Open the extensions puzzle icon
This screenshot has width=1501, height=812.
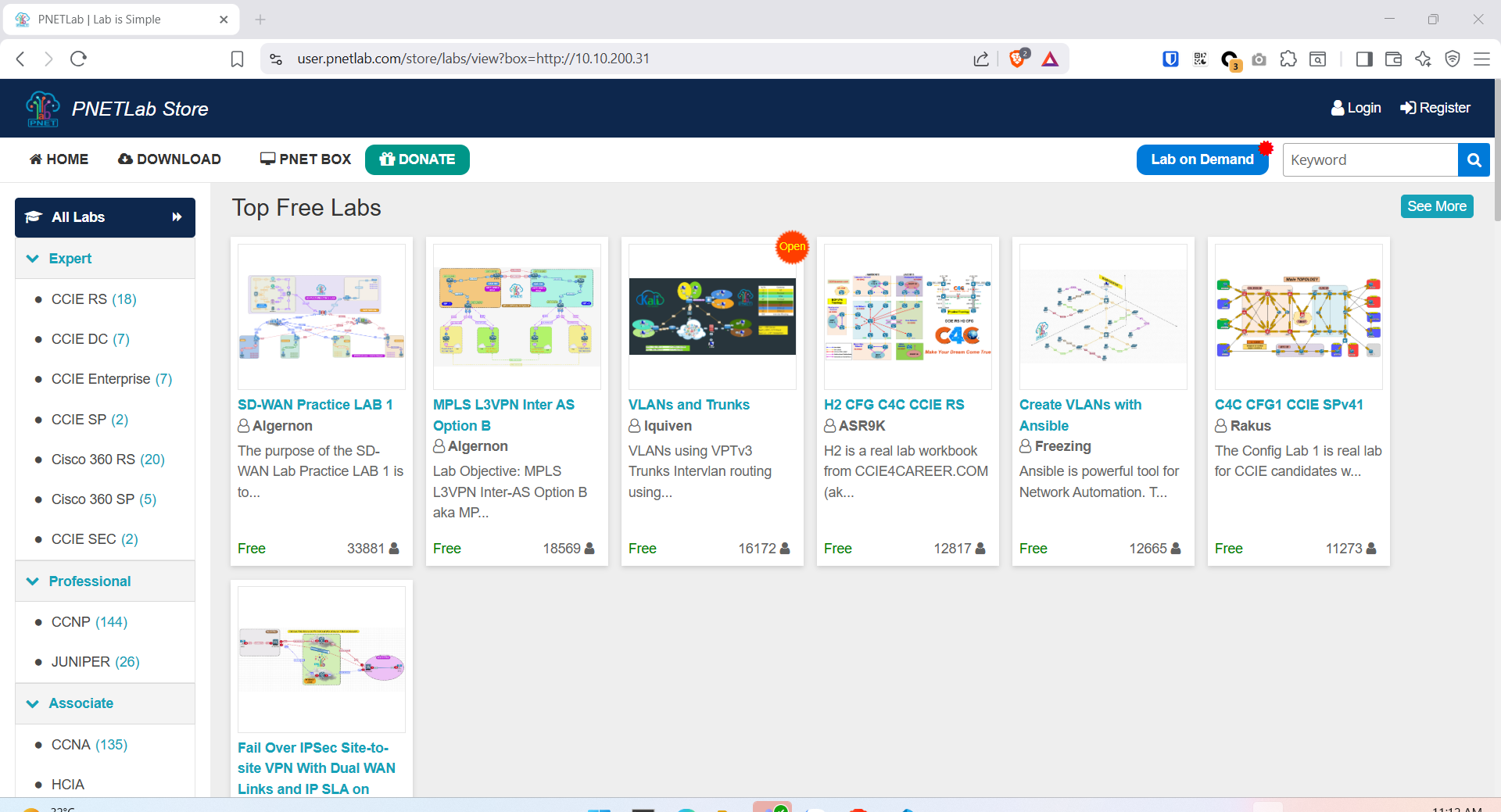coord(1288,59)
